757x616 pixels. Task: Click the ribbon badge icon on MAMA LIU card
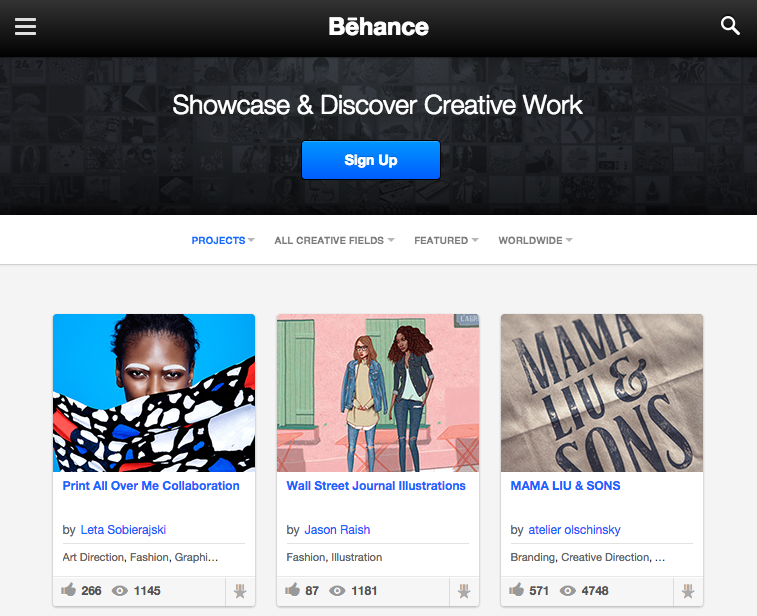click(x=688, y=591)
